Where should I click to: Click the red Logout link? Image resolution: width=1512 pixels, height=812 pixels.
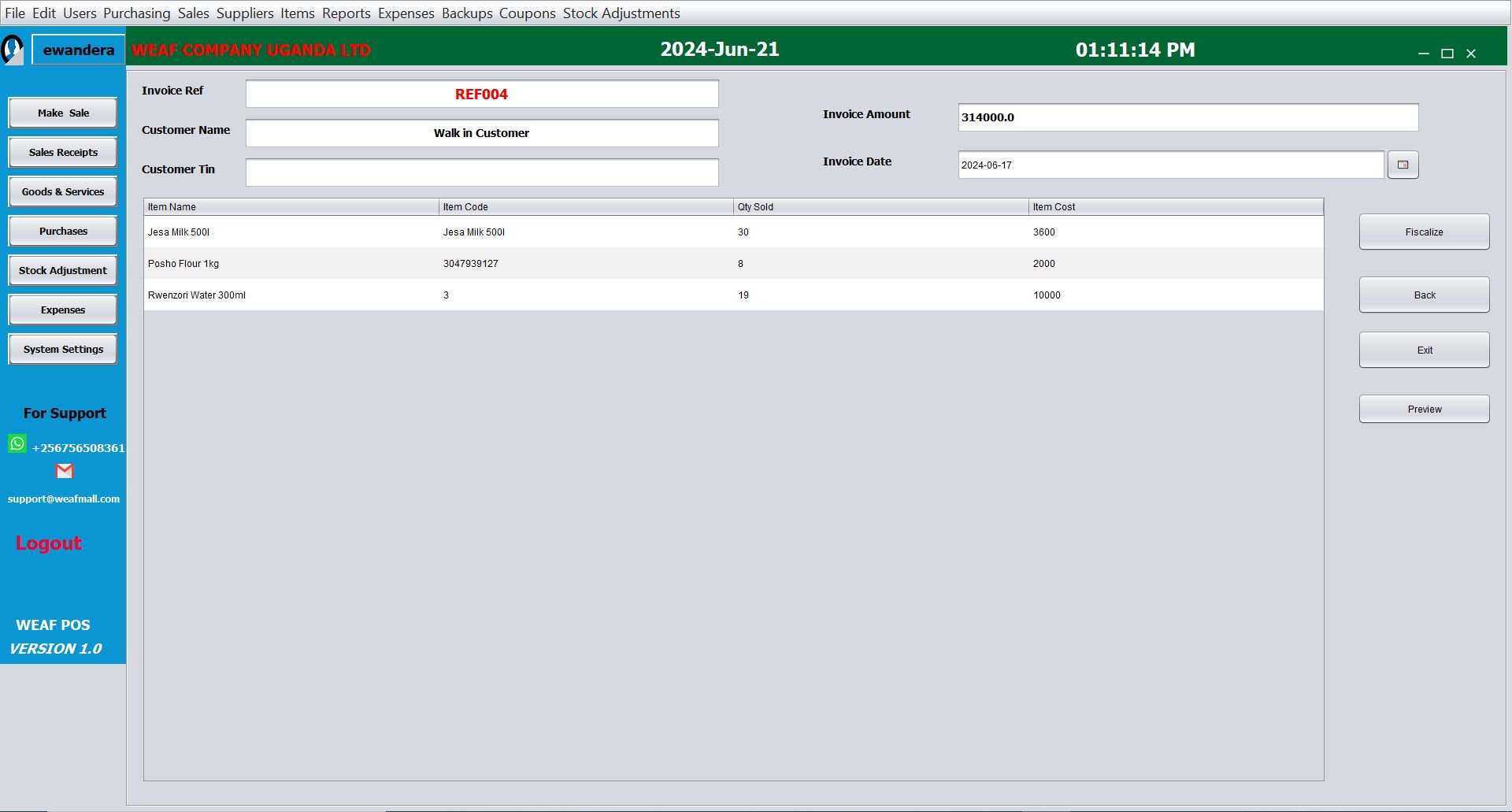click(x=49, y=543)
